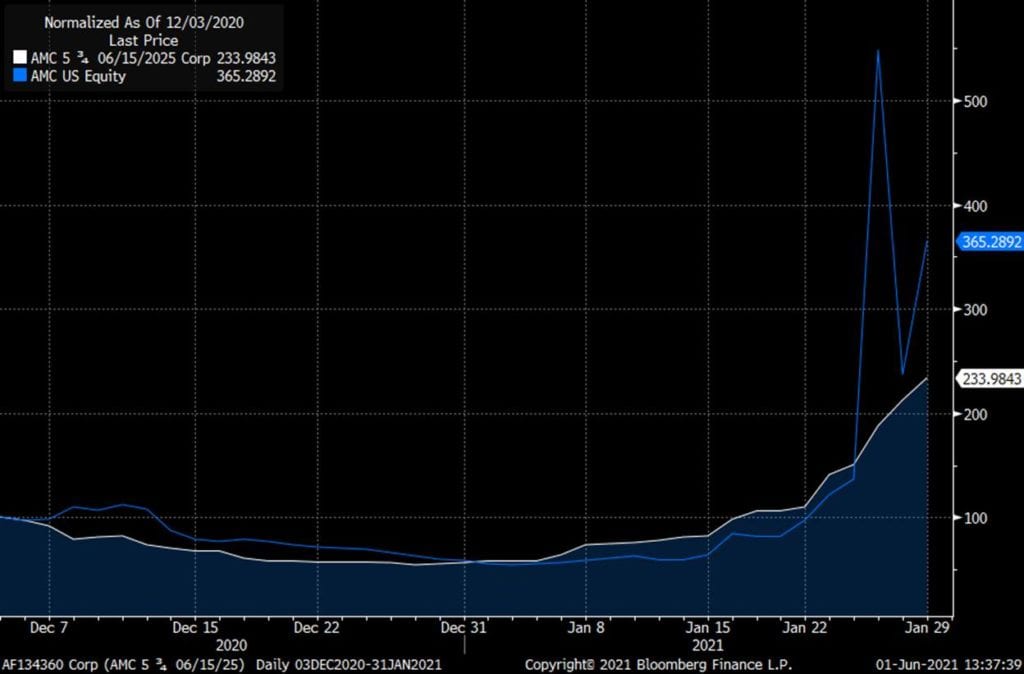Click the '01-Jun-2021 13:37:39' timestamp
Viewport: 1024px width, 674px height.
pyautogui.click(x=952, y=665)
